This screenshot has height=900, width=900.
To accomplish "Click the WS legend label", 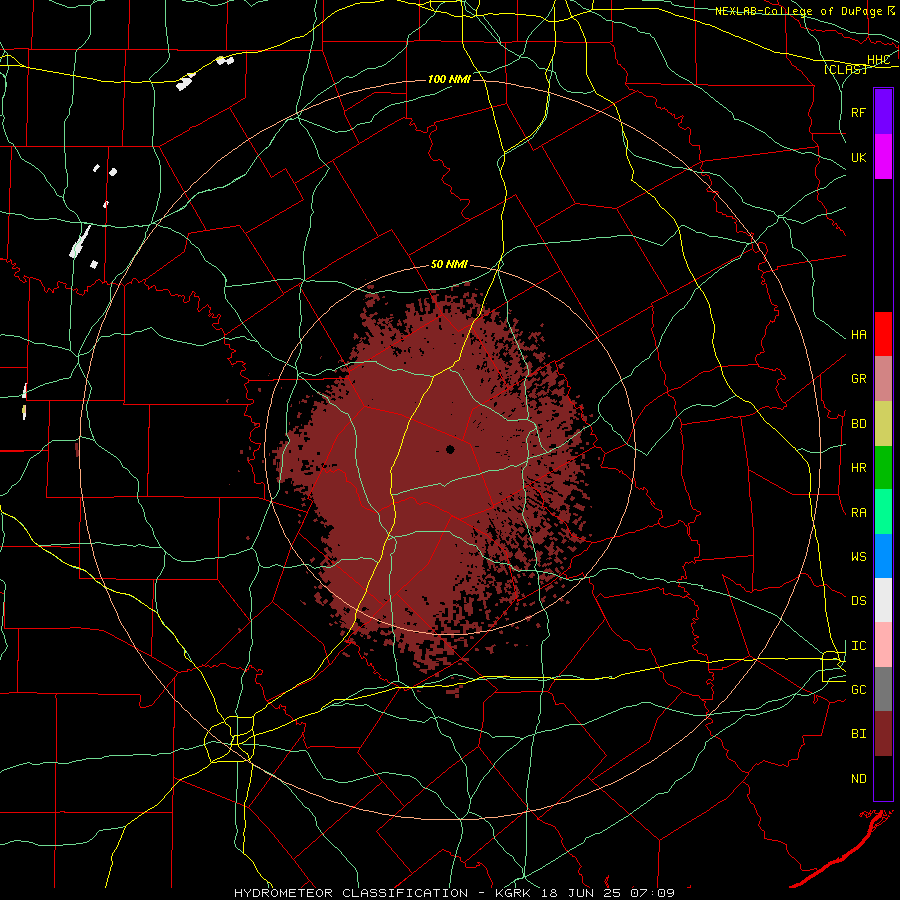I will 859,556.
